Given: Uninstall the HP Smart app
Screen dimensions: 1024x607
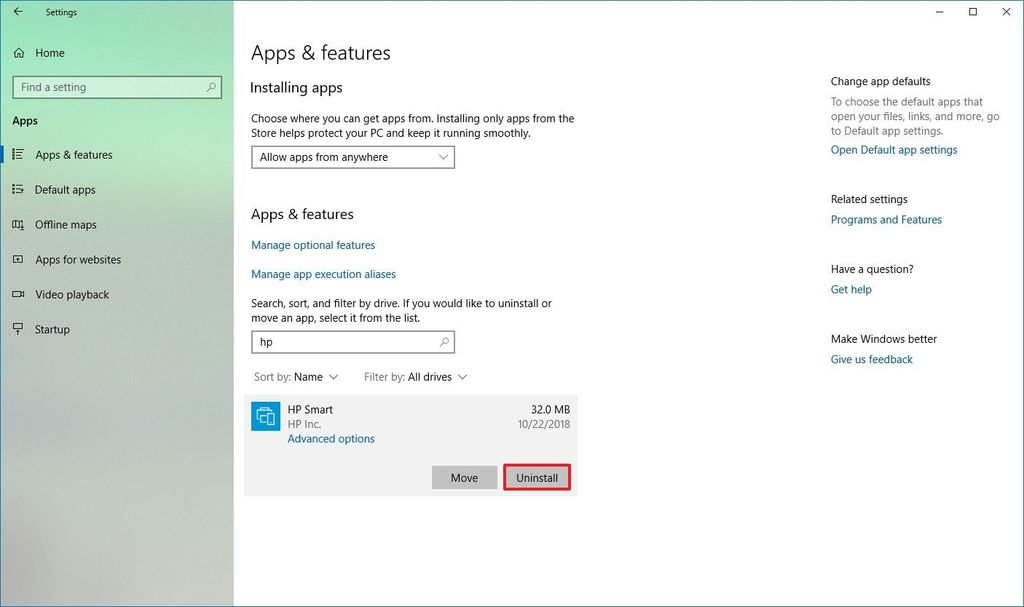Looking at the screenshot, I should tap(537, 477).
